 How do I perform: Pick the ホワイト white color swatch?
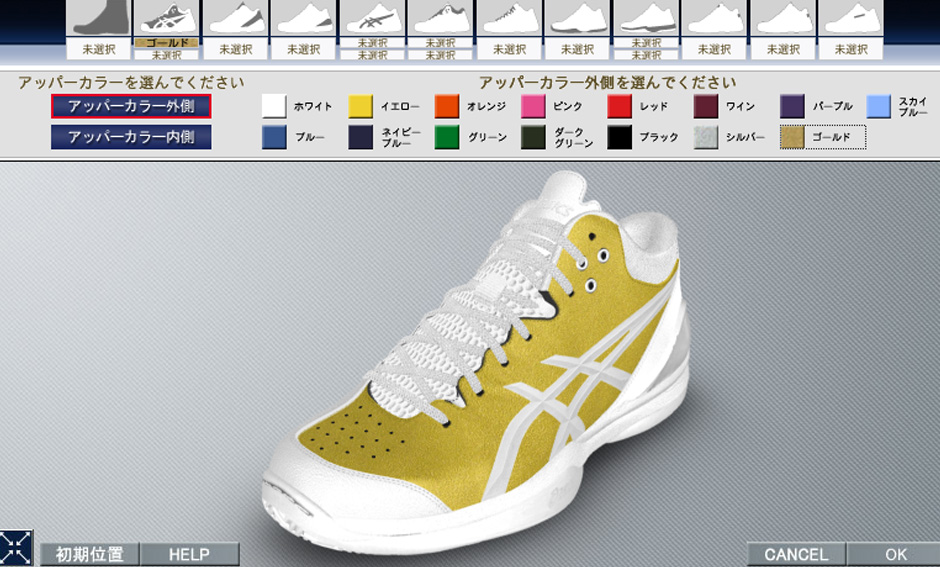click(274, 106)
